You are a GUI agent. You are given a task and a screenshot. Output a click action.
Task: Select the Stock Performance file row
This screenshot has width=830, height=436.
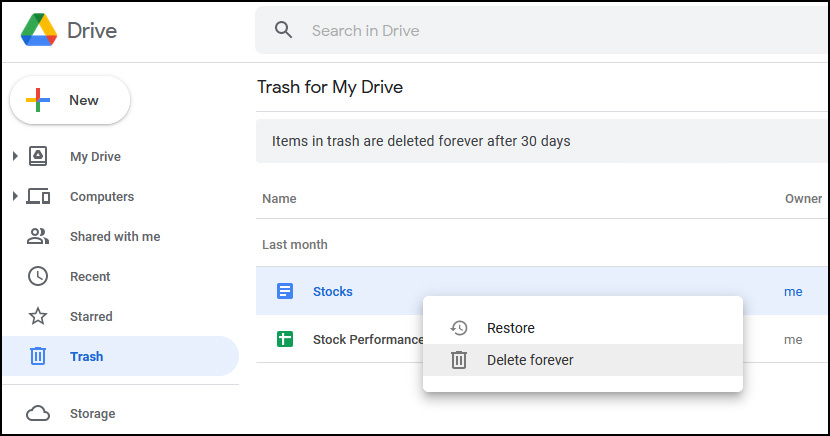click(x=542, y=339)
